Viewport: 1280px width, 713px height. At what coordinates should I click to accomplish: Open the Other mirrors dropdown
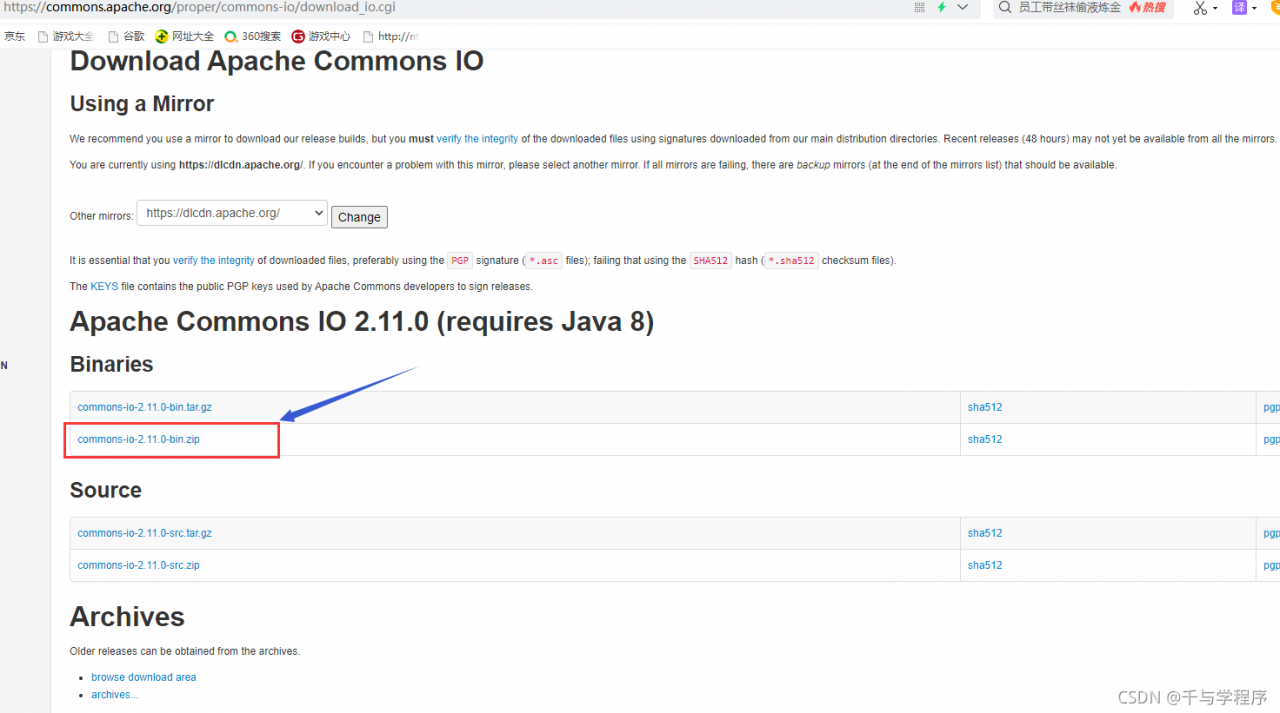[x=232, y=213]
